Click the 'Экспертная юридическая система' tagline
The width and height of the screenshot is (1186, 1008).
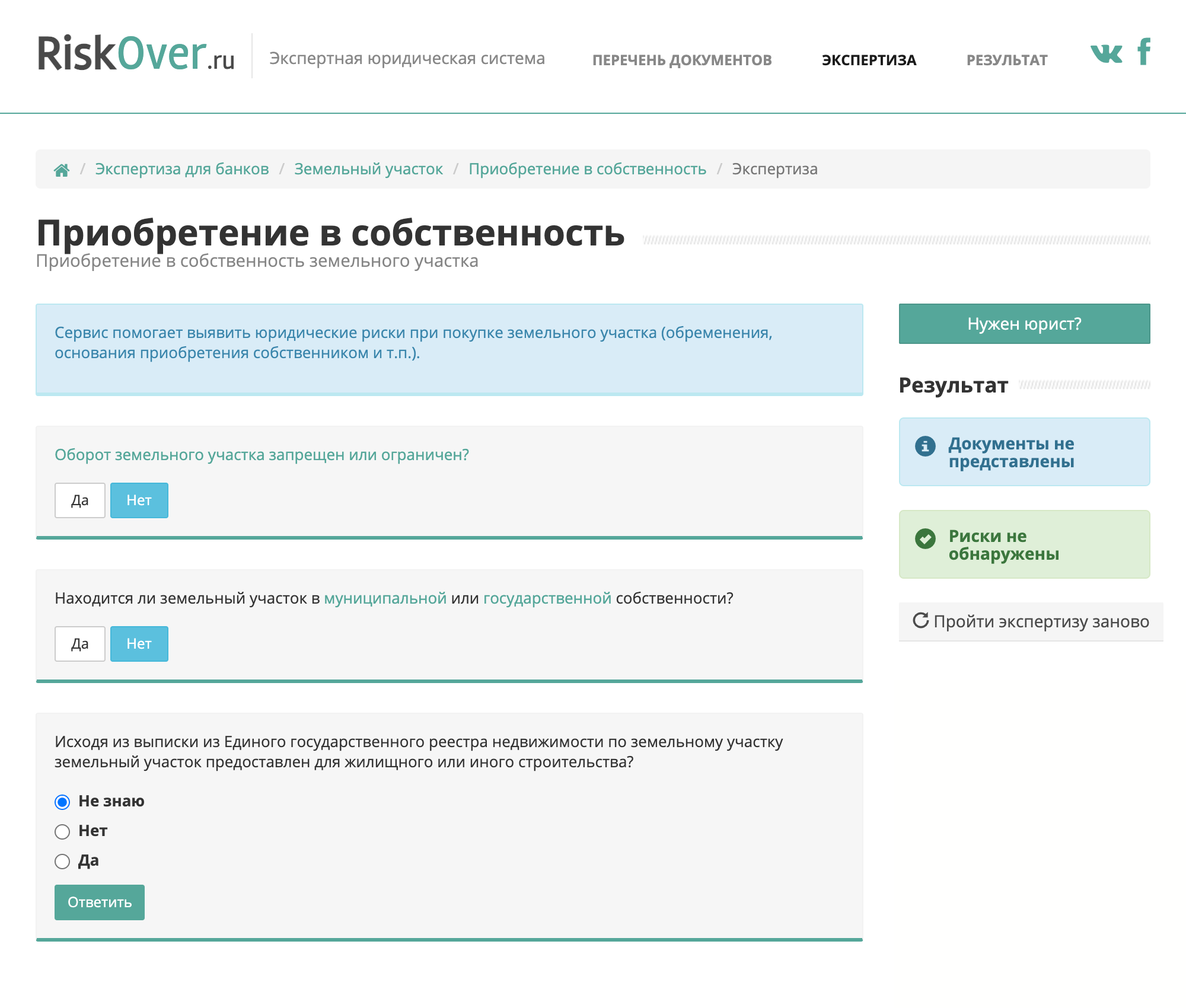pyautogui.click(x=407, y=58)
